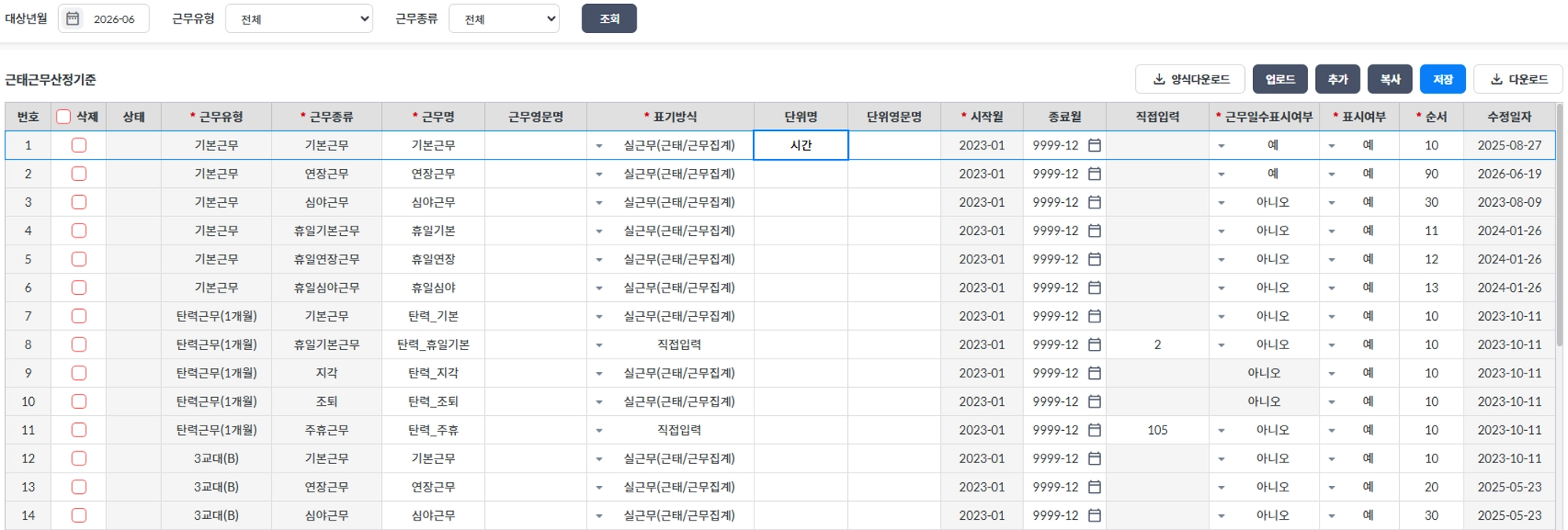Expand row 1 근무일수표시여부 dropdown arrow
The image size is (1568, 530).
point(1221,146)
